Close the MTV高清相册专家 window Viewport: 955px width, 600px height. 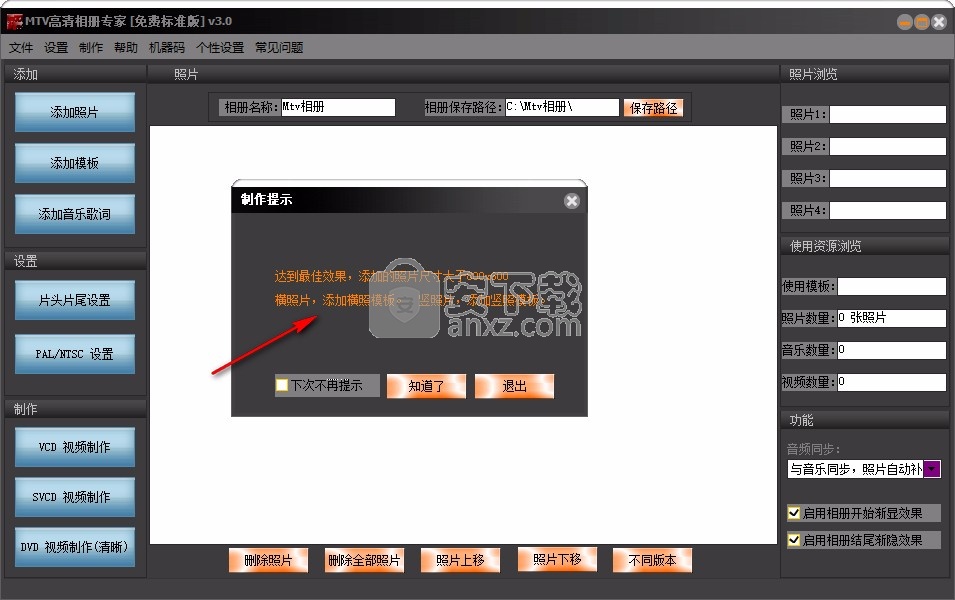tap(939, 23)
